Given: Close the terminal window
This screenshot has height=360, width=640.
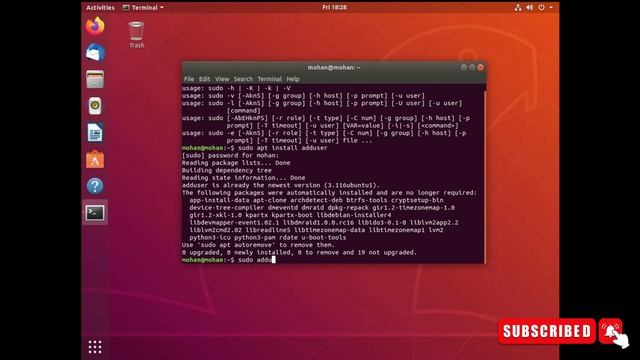Looking at the screenshot, I should tap(480, 67).
